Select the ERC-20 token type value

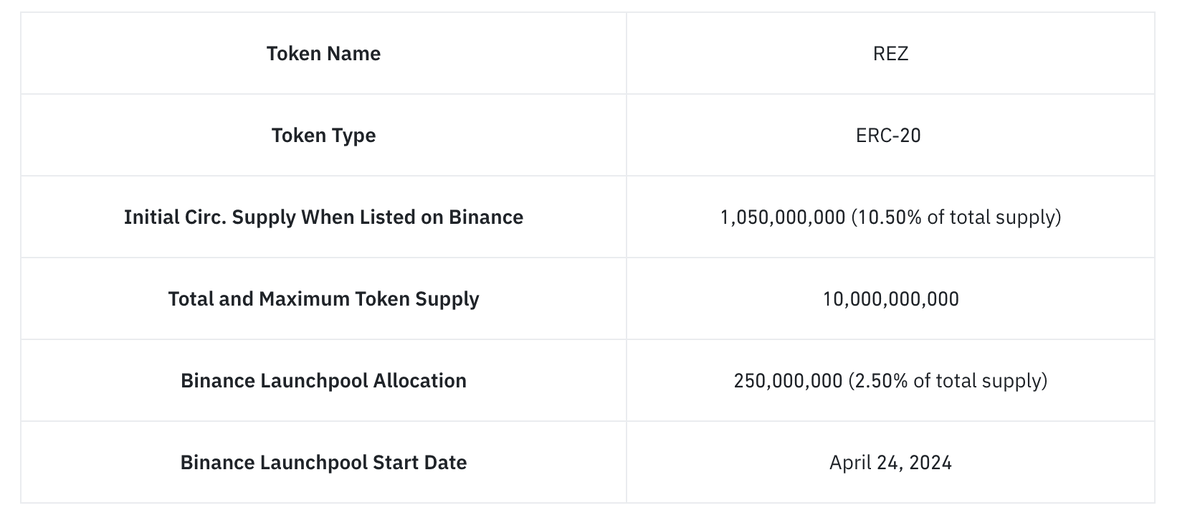890,135
